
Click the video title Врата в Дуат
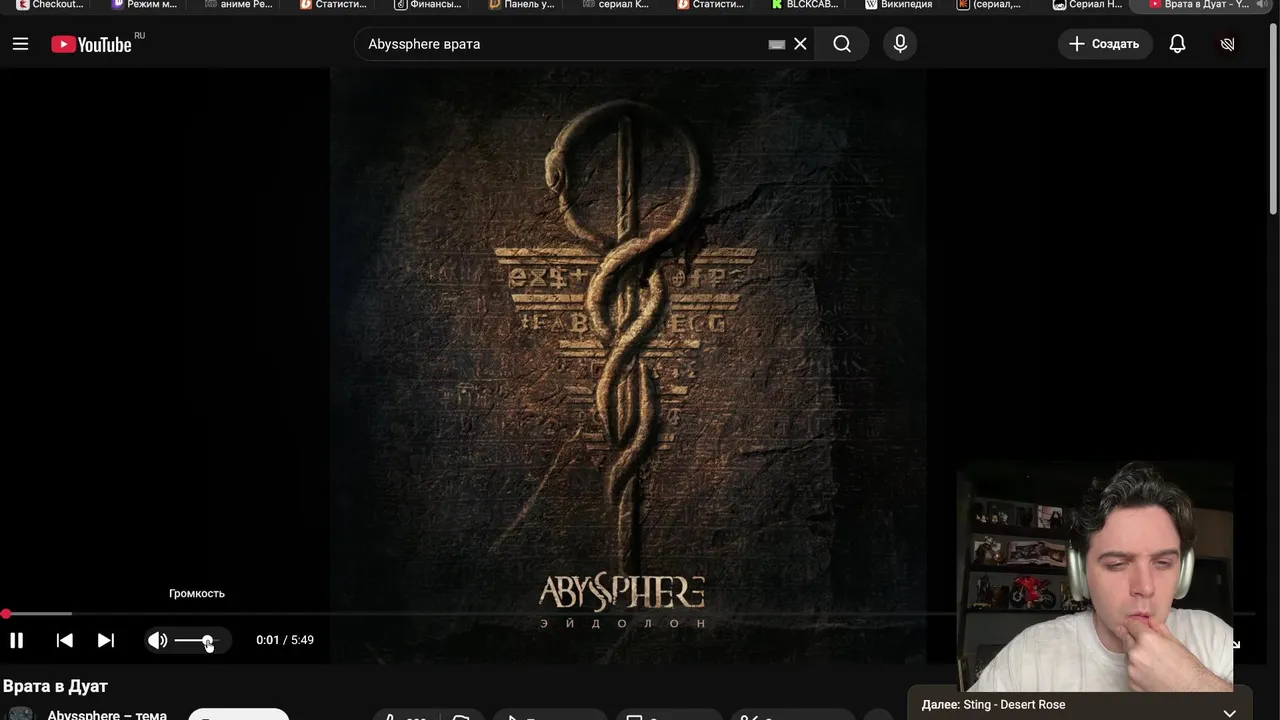[55, 686]
